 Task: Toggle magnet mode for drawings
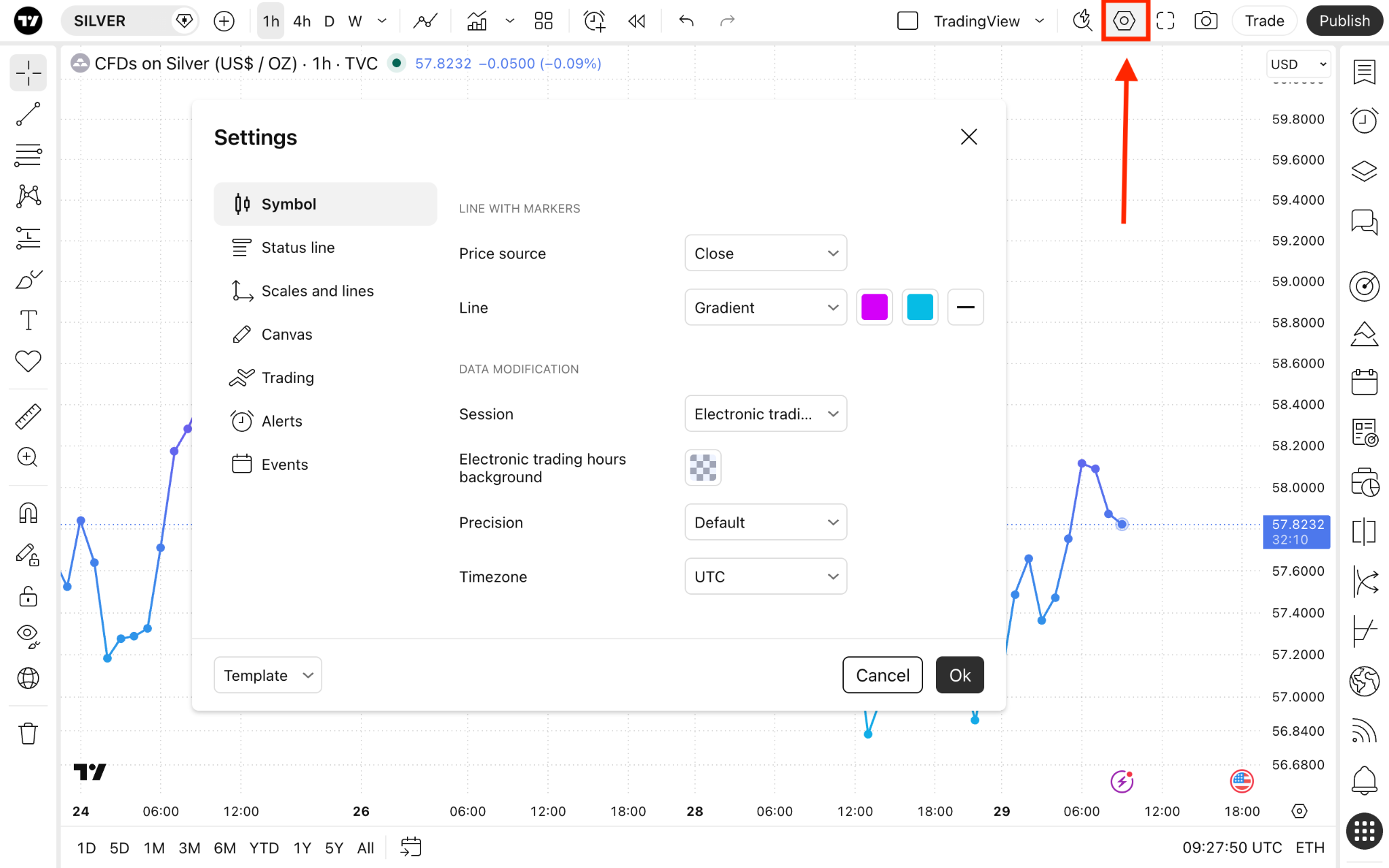pyautogui.click(x=28, y=513)
